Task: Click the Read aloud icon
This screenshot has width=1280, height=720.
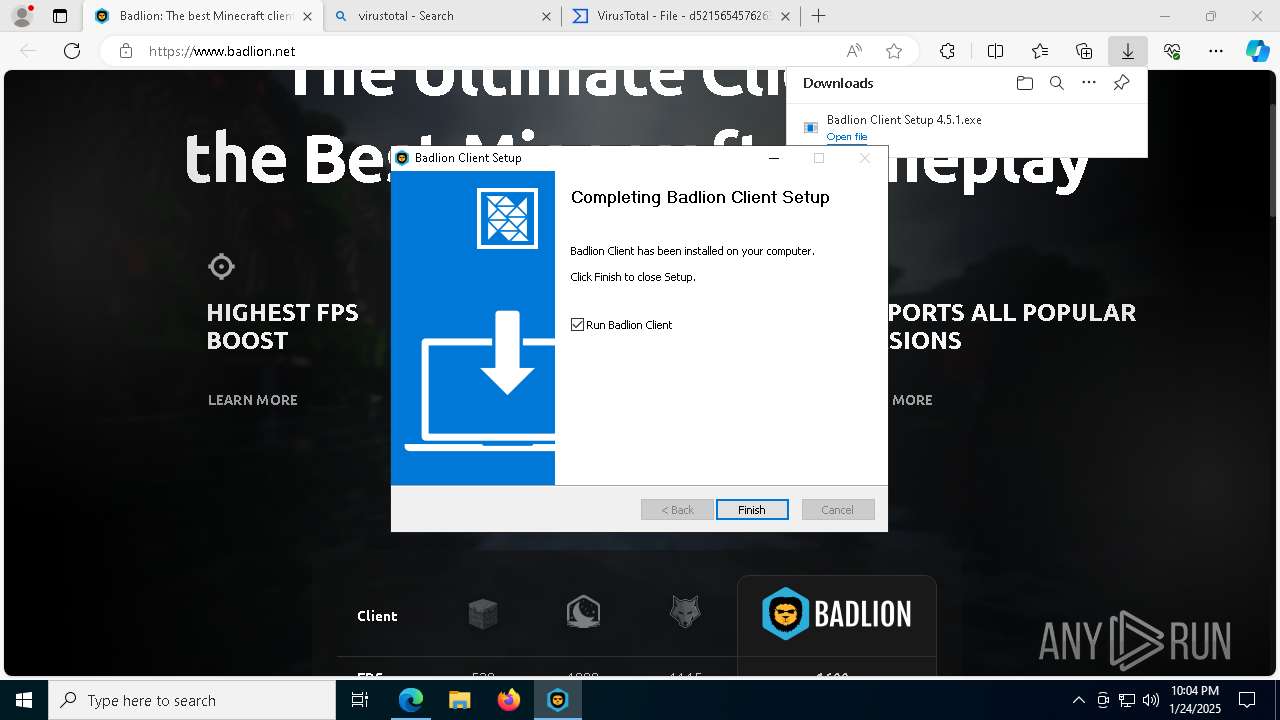Action: click(x=854, y=51)
